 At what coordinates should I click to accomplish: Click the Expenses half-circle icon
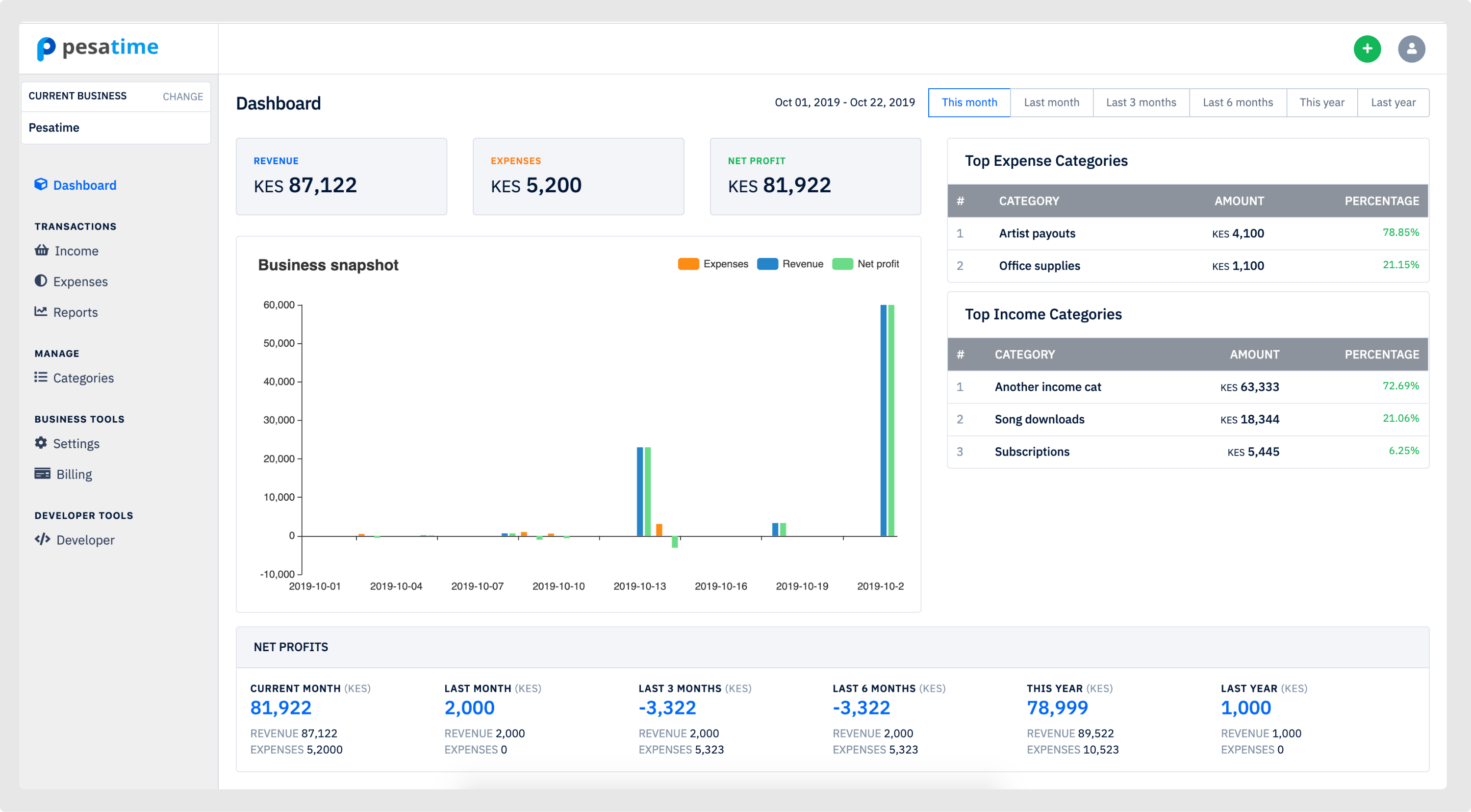[x=41, y=281]
